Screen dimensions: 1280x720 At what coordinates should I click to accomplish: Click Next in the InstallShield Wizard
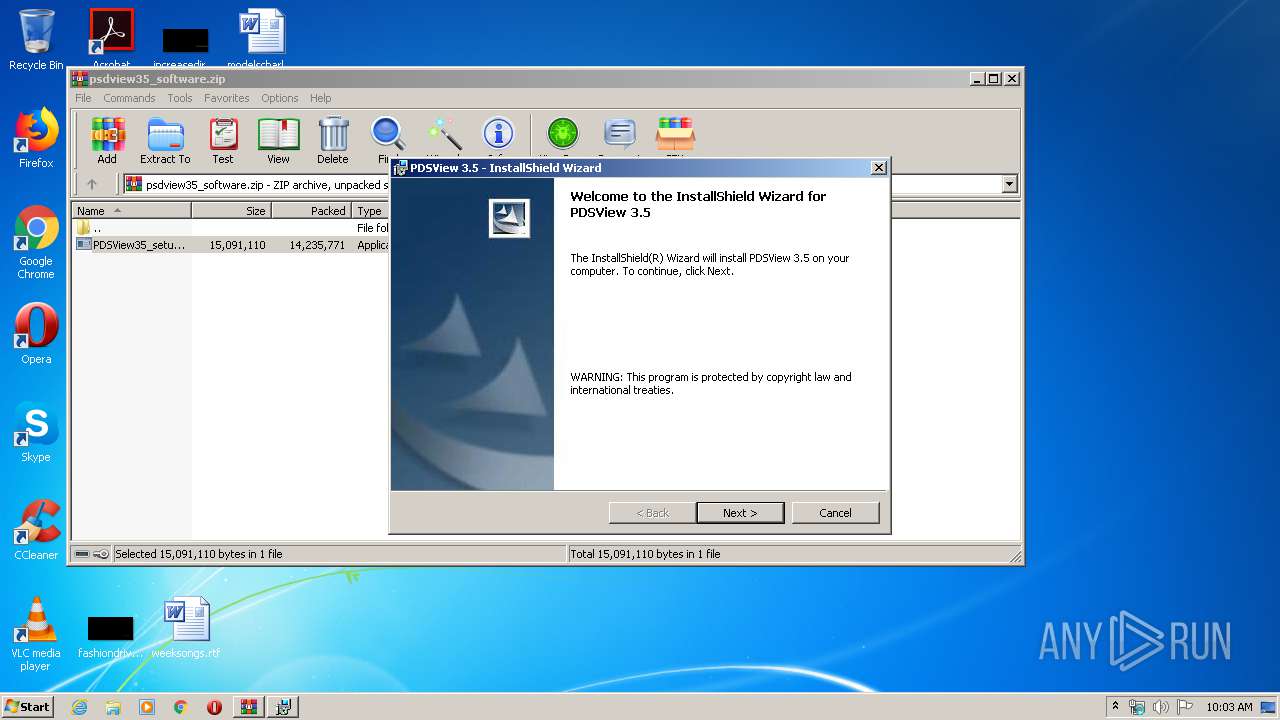(740, 513)
